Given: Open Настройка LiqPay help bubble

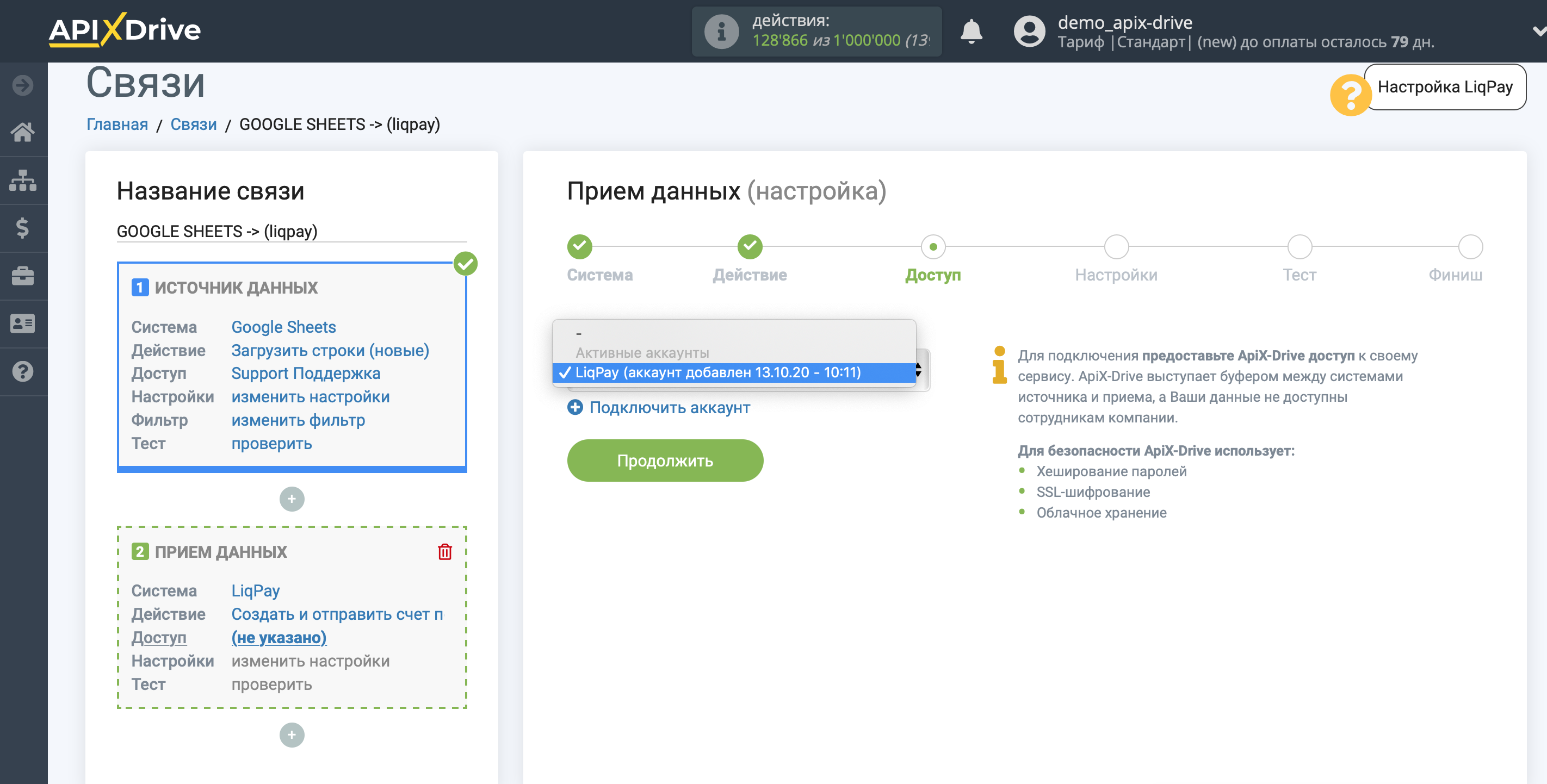Looking at the screenshot, I should click(x=1445, y=87).
